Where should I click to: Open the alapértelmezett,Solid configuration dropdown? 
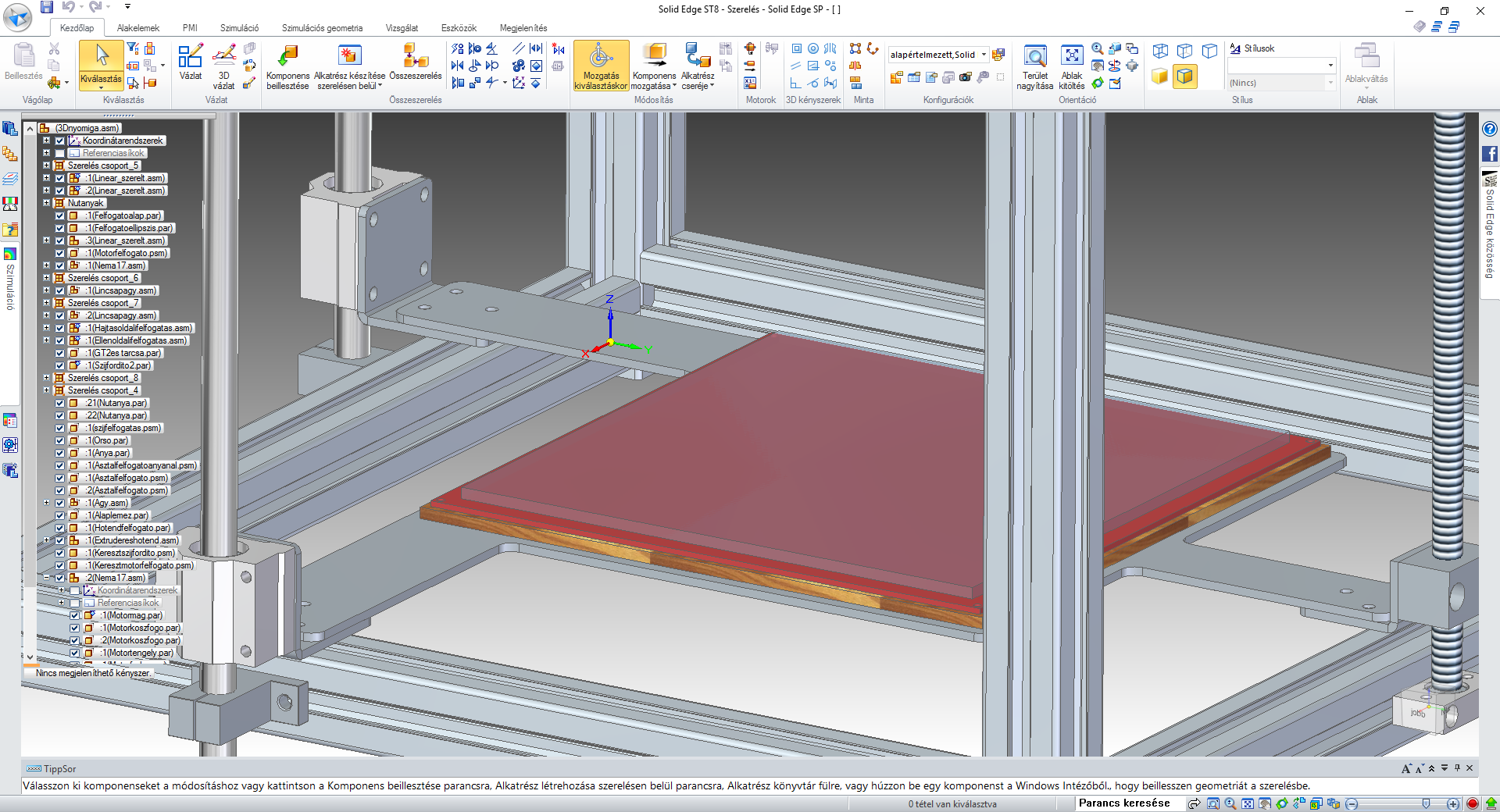coord(984,55)
